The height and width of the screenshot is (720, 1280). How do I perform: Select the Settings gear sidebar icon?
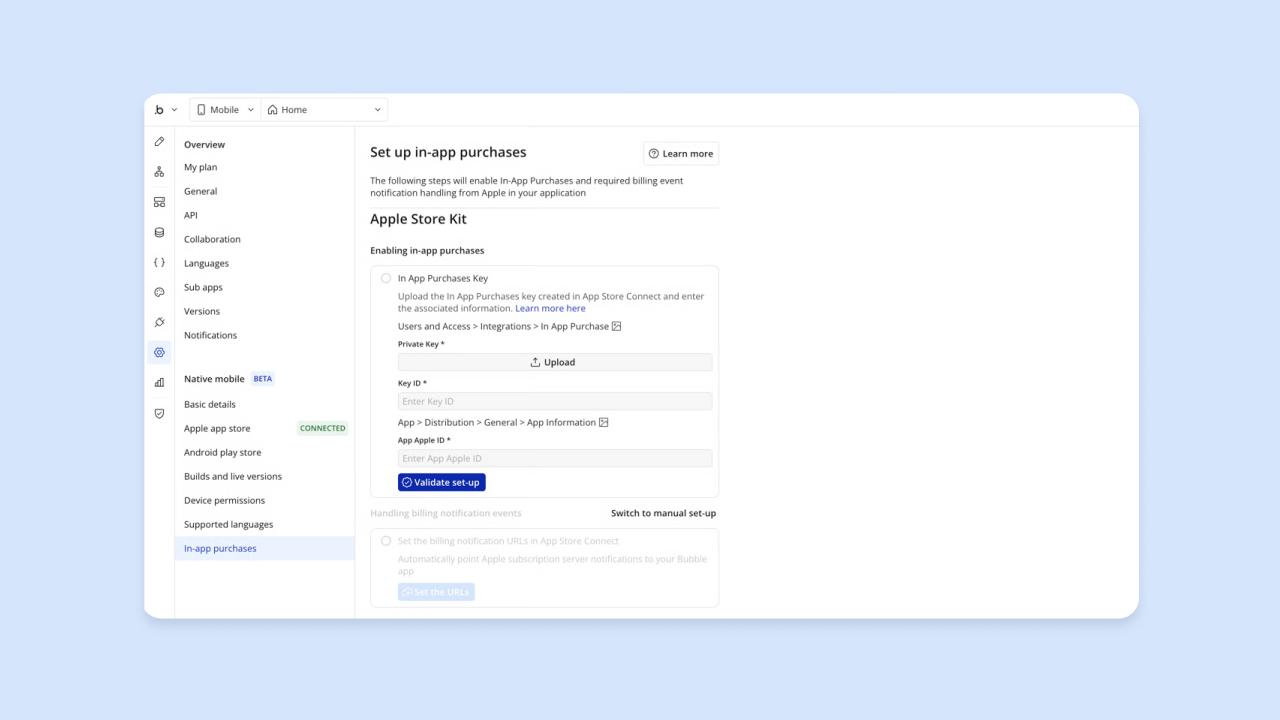point(159,352)
